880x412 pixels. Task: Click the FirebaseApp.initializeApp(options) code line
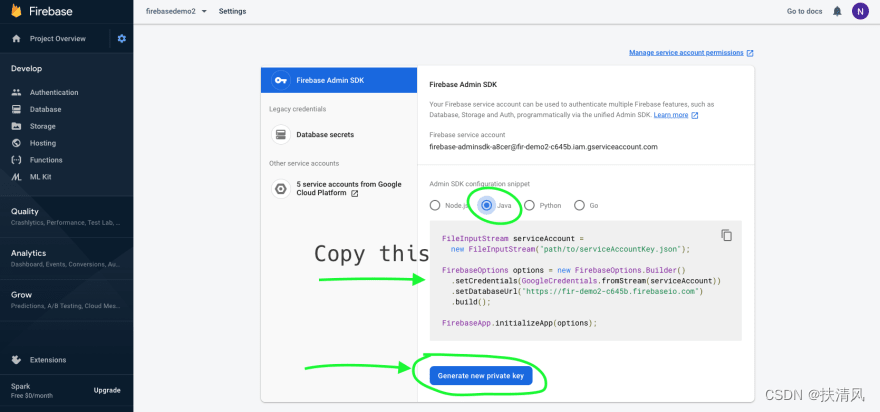coord(520,323)
